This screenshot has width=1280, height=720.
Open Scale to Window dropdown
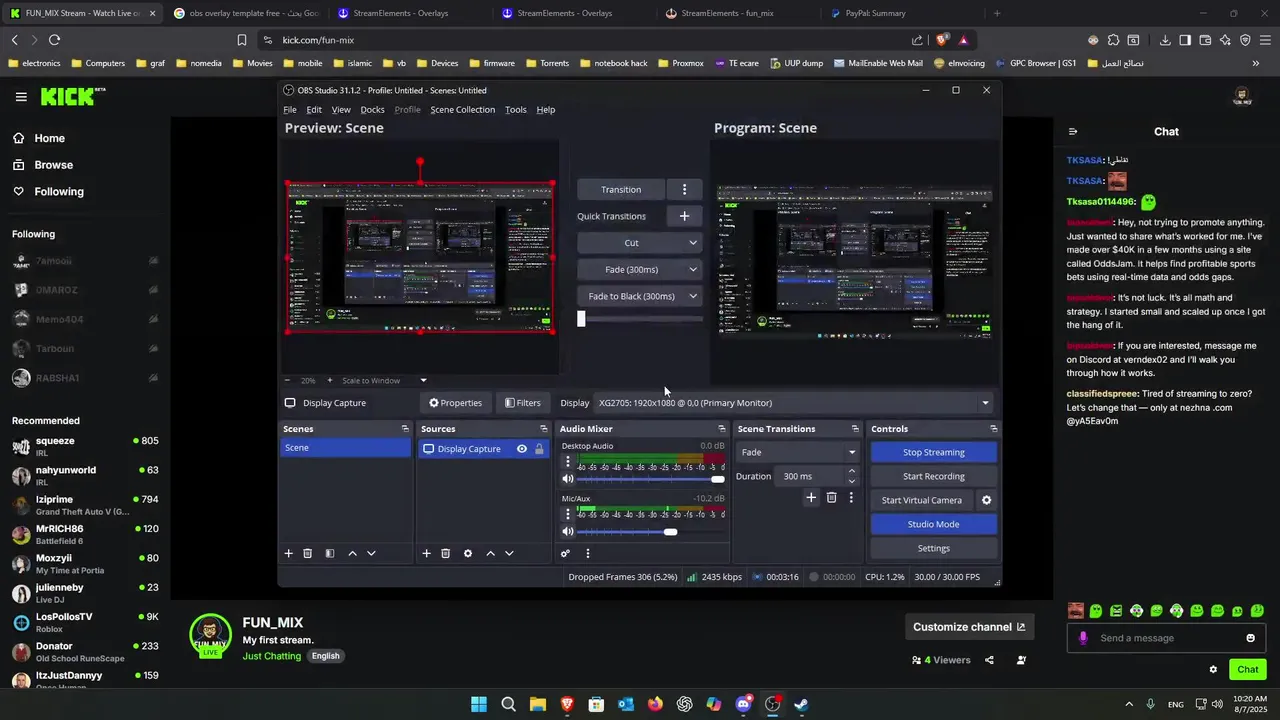coord(385,380)
